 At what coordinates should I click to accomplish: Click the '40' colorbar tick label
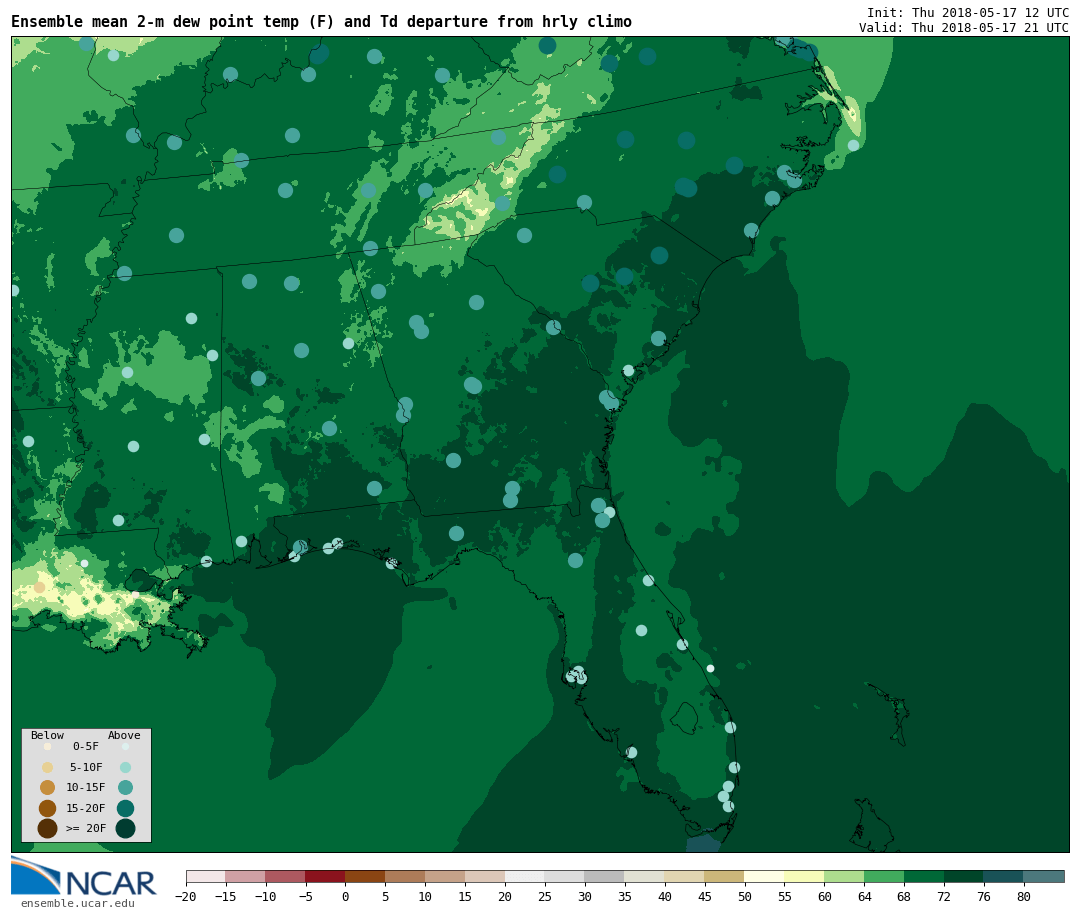[665, 896]
